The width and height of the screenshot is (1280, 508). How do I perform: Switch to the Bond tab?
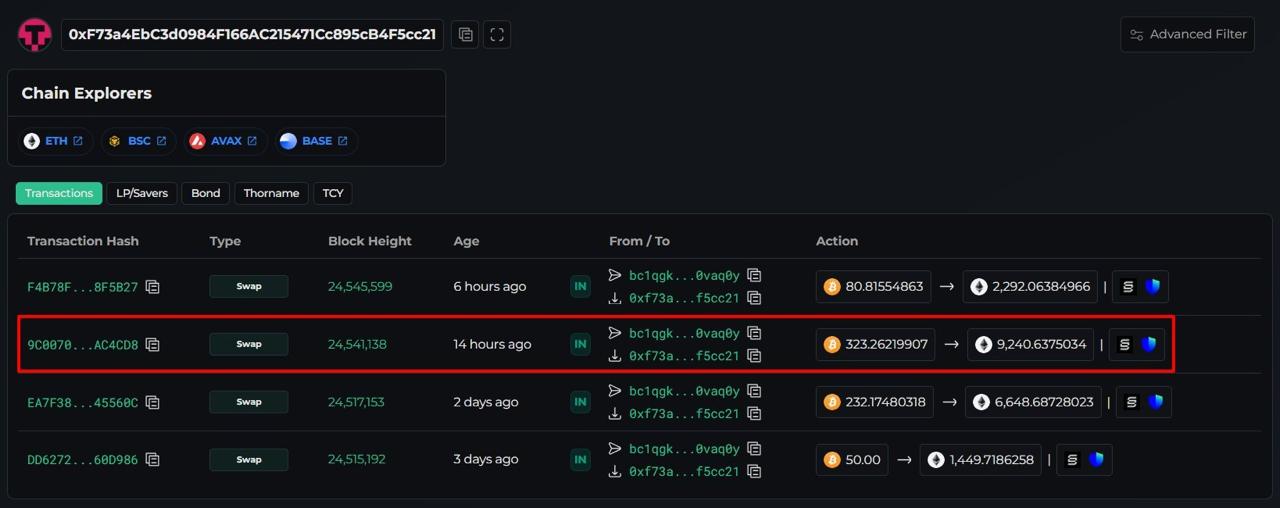click(x=205, y=193)
